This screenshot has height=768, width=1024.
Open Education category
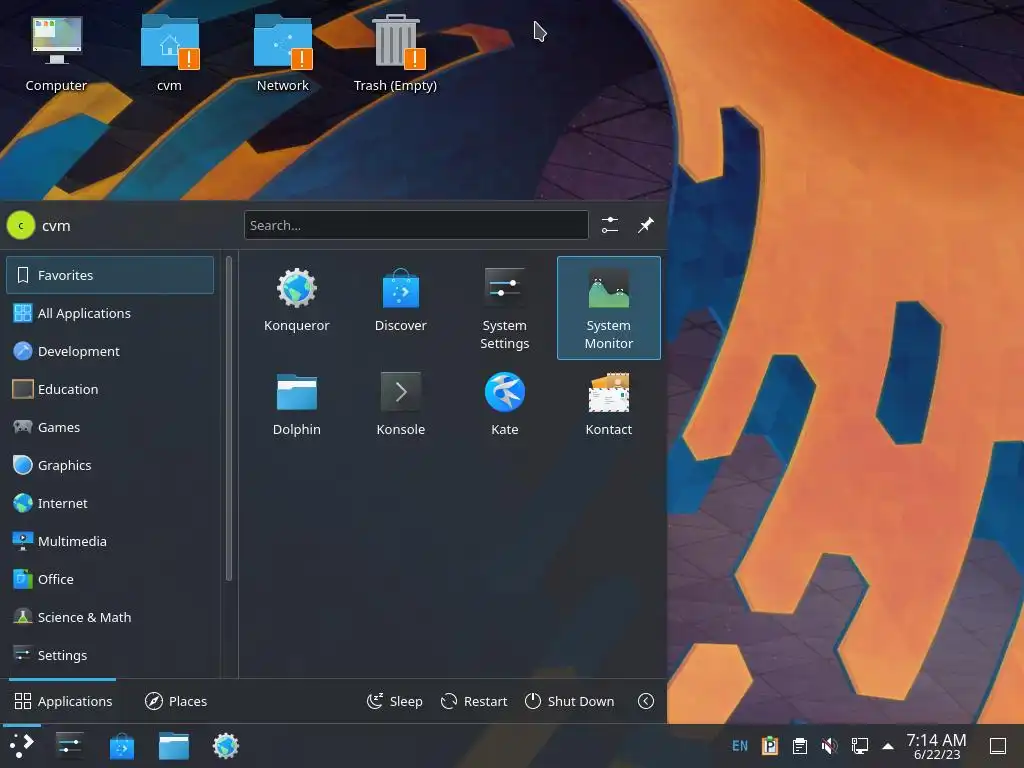110,389
